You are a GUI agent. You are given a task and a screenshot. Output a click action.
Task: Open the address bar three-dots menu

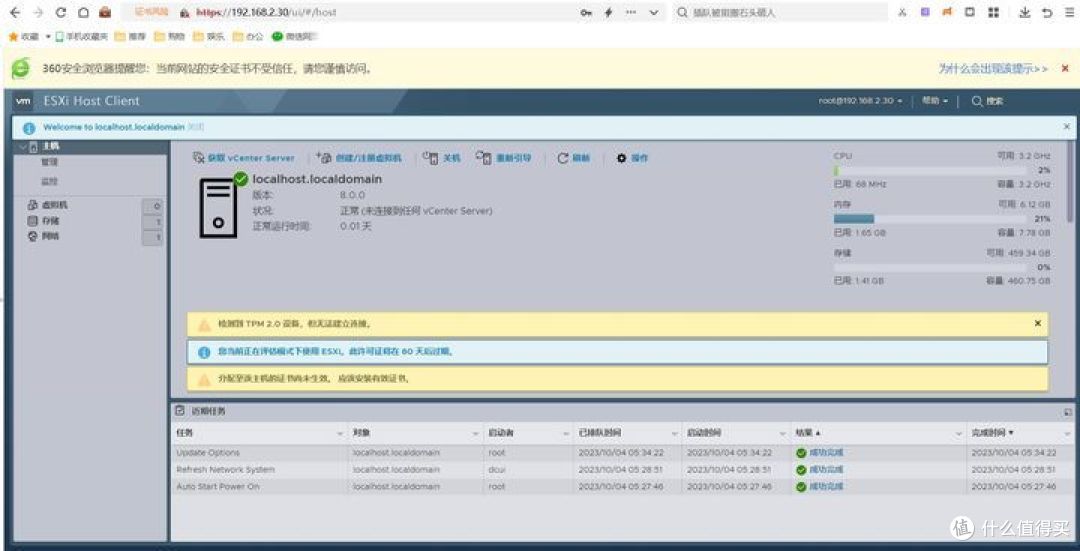[630, 12]
